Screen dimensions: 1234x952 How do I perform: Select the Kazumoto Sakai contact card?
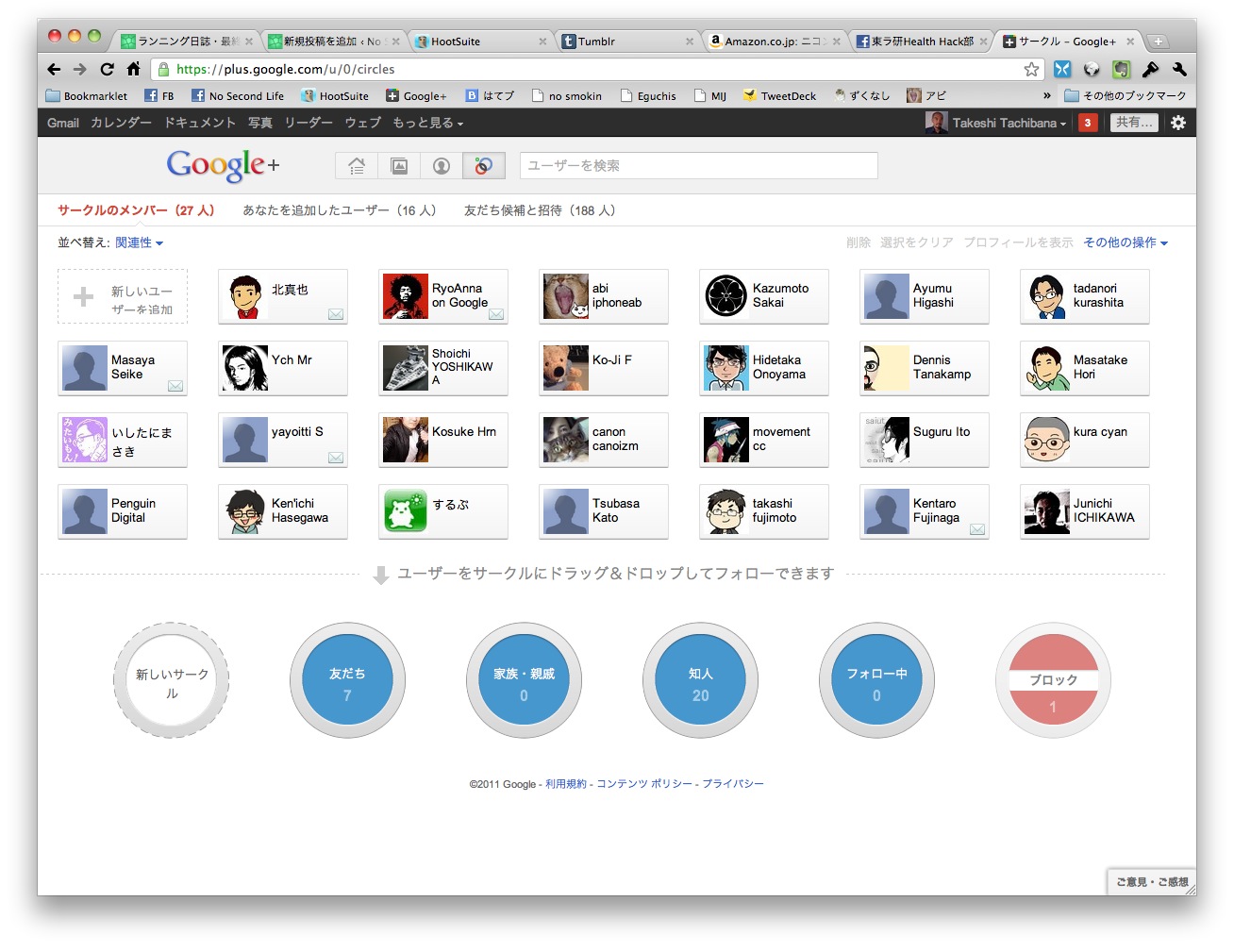[763, 296]
